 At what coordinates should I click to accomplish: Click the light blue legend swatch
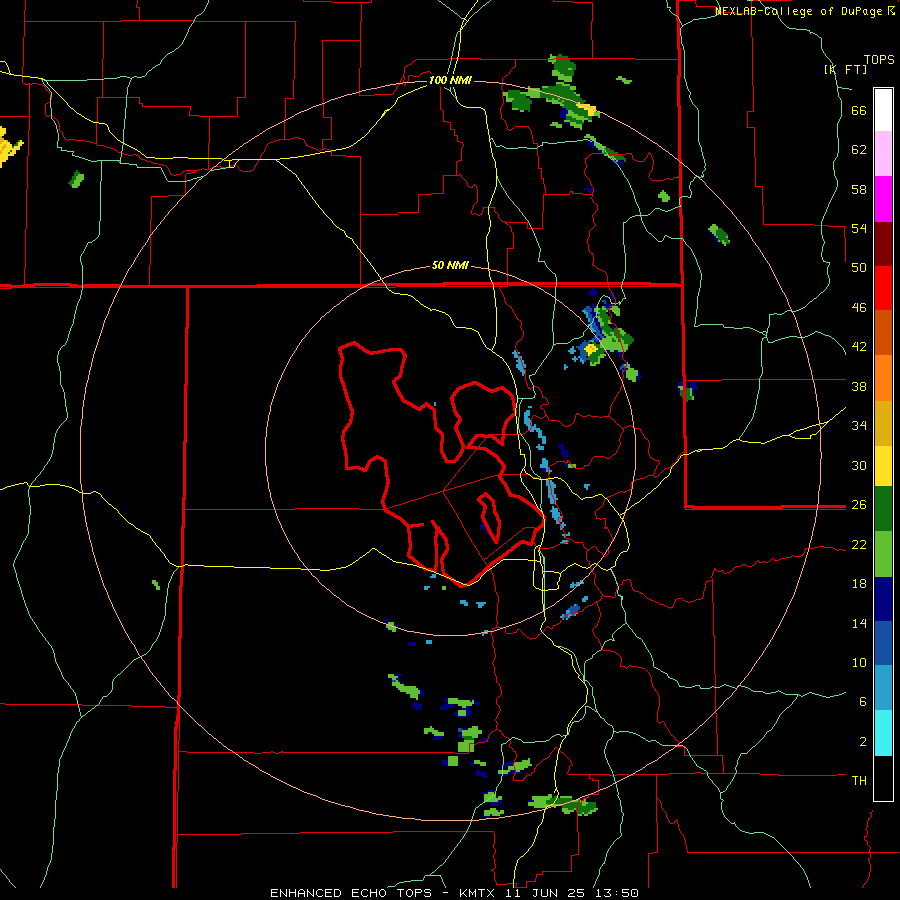(x=883, y=688)
